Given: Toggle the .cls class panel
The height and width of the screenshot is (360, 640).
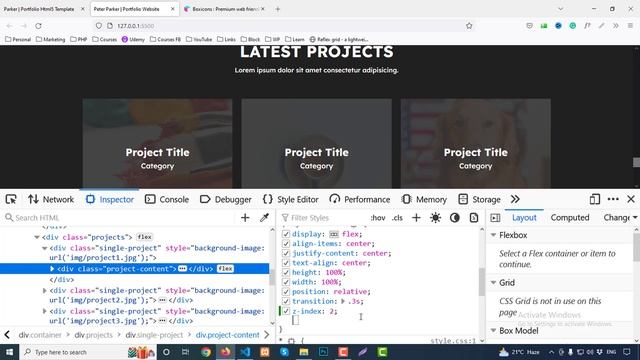Looking at the screenshot, I should [397, 218].
